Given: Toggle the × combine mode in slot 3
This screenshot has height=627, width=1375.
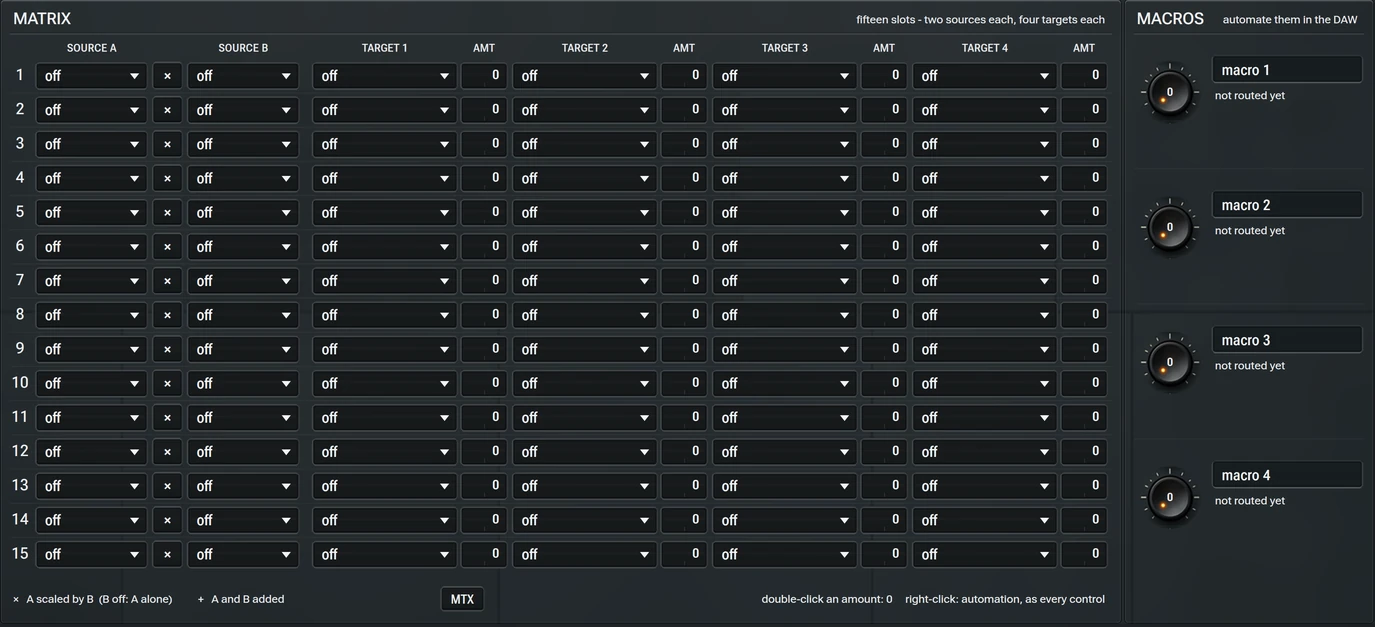Looking at the screenshot, I should pyautogui.click(x=167, y=144).
